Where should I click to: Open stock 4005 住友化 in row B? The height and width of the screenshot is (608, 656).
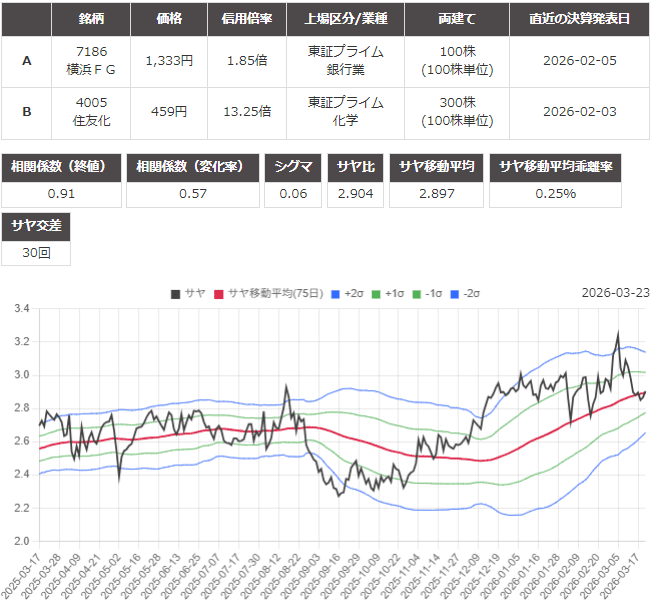click(90, 112)
